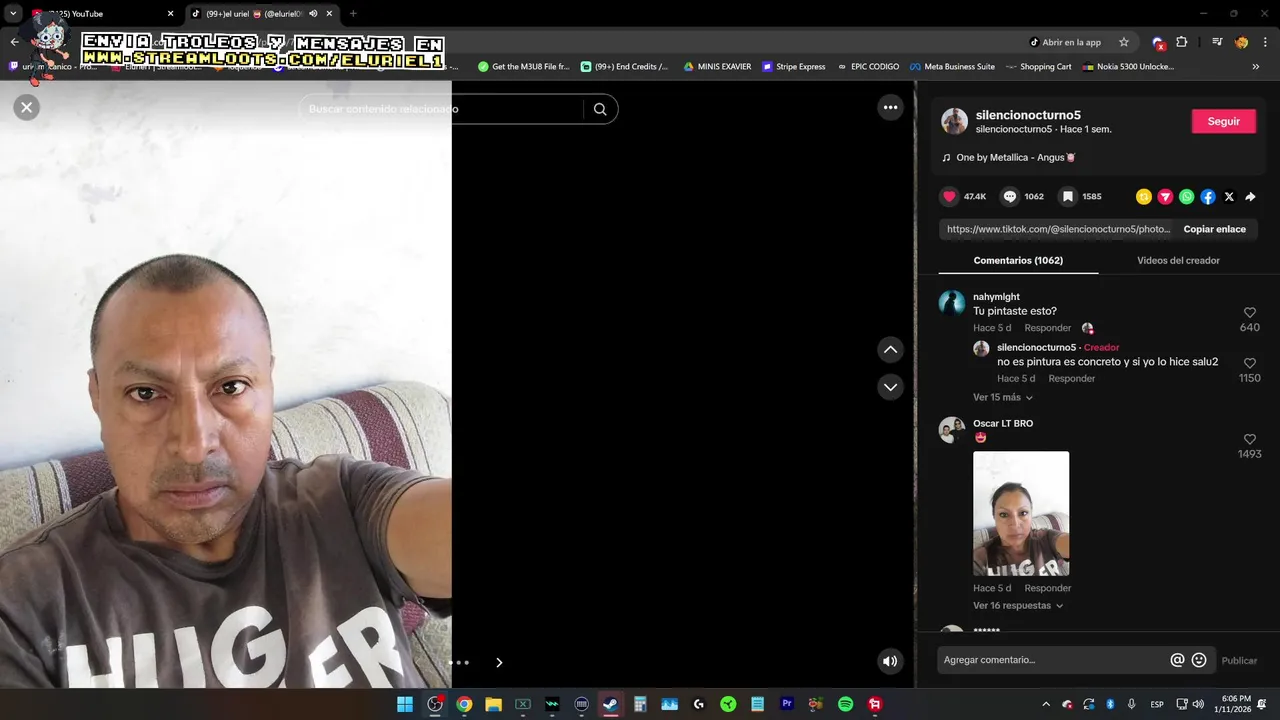This screenshot has height=720, width=1280.
Task: Like Oscar LT BRO's comment
Action: tap(1249, 440)
